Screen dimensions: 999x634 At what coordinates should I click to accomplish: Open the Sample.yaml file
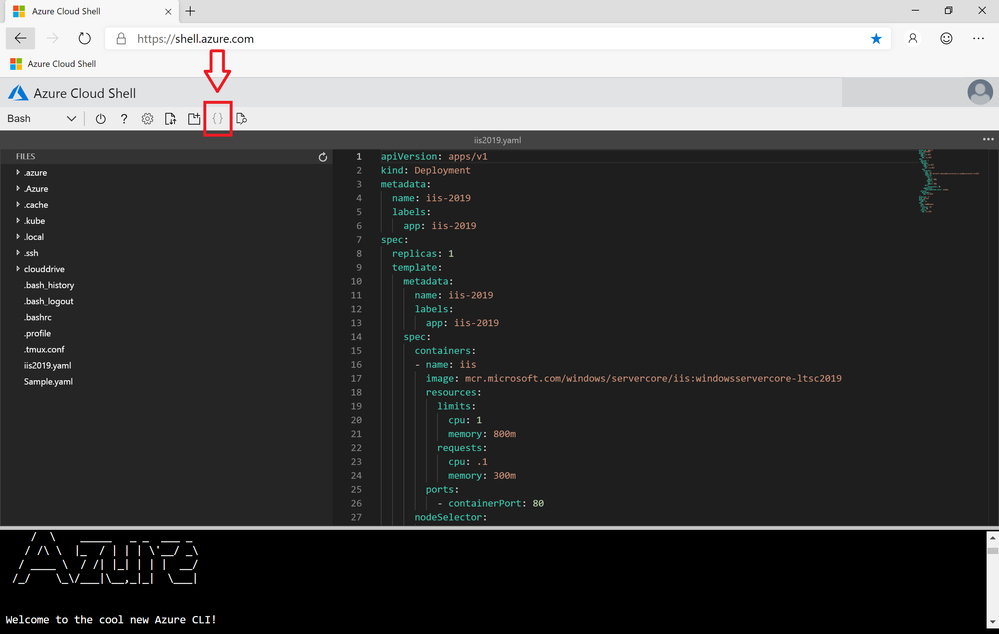(48, 381)
